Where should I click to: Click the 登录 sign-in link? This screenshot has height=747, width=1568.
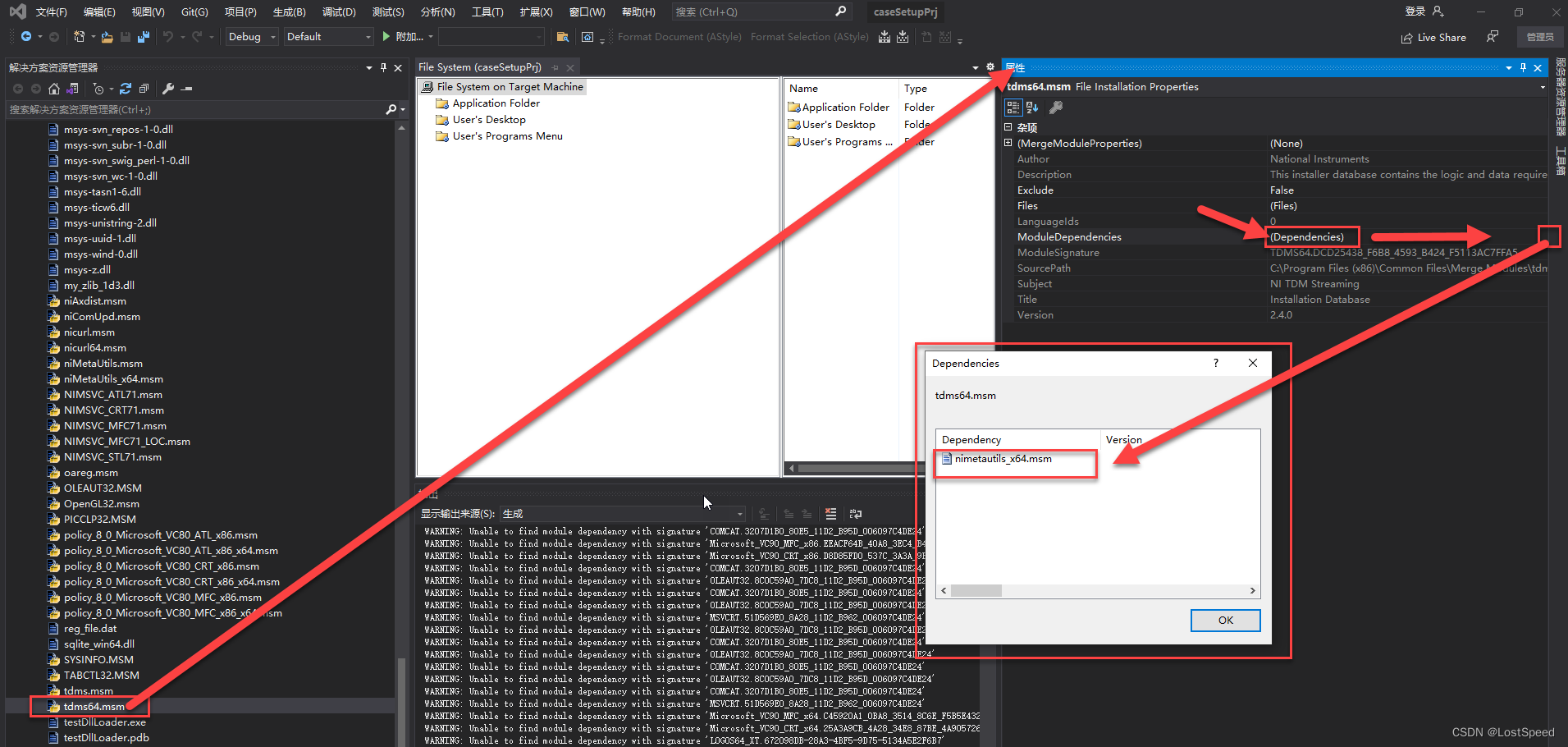[x=1415, y=11]
